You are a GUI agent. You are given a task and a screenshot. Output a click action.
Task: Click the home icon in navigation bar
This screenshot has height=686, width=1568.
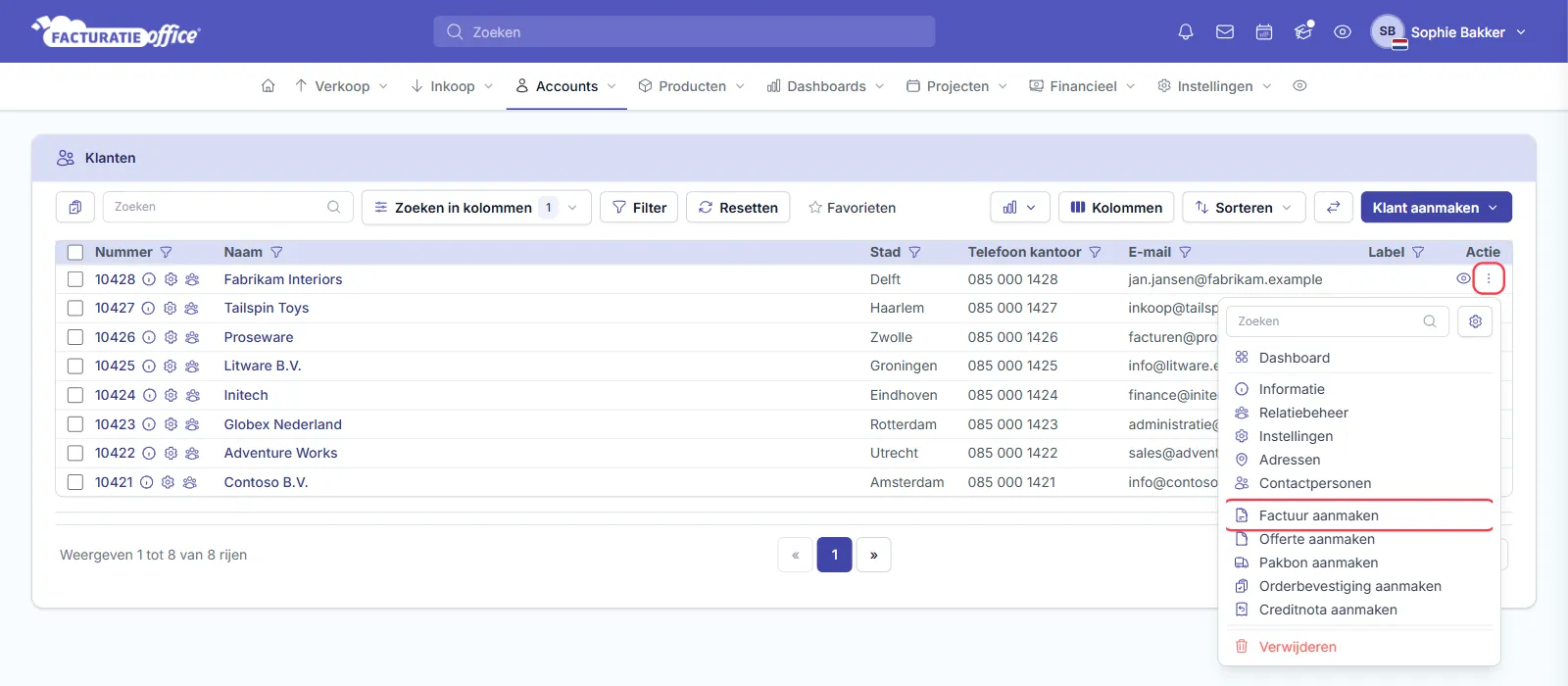pos(268,86)
